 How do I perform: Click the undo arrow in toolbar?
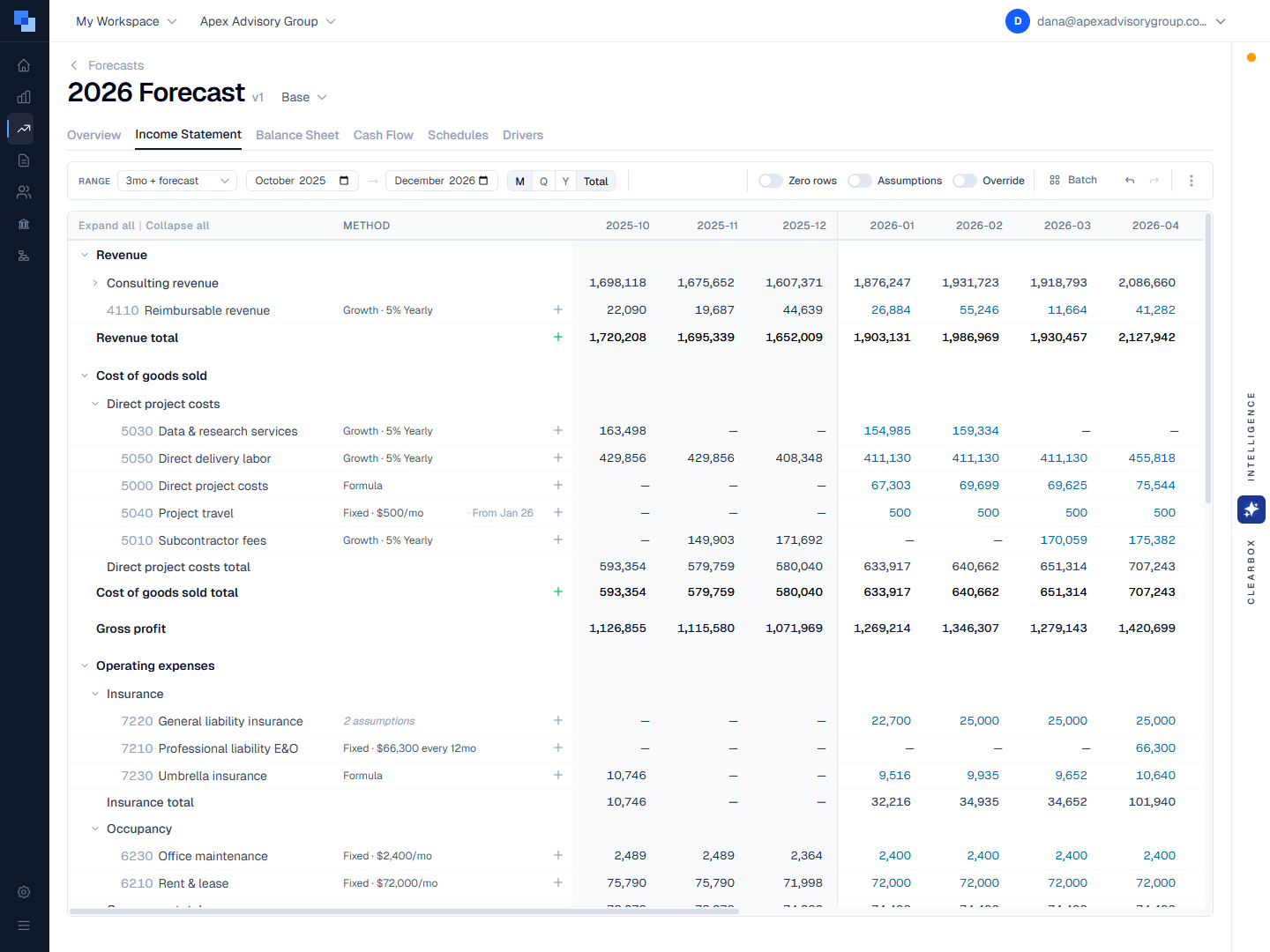(1130, 181)
